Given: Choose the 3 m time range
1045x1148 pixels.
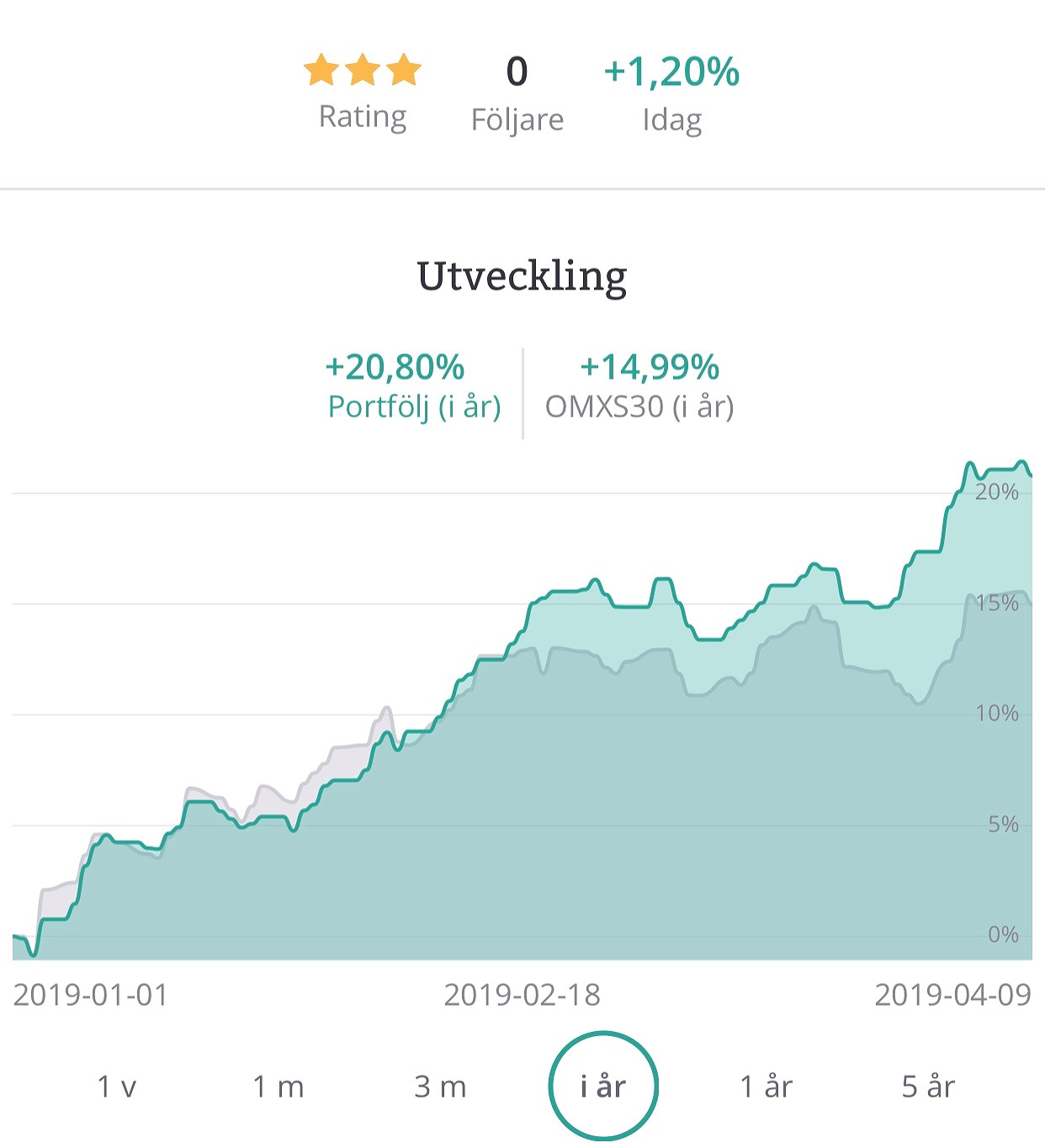Looking at the screenshot, I should click(440, 1087).
